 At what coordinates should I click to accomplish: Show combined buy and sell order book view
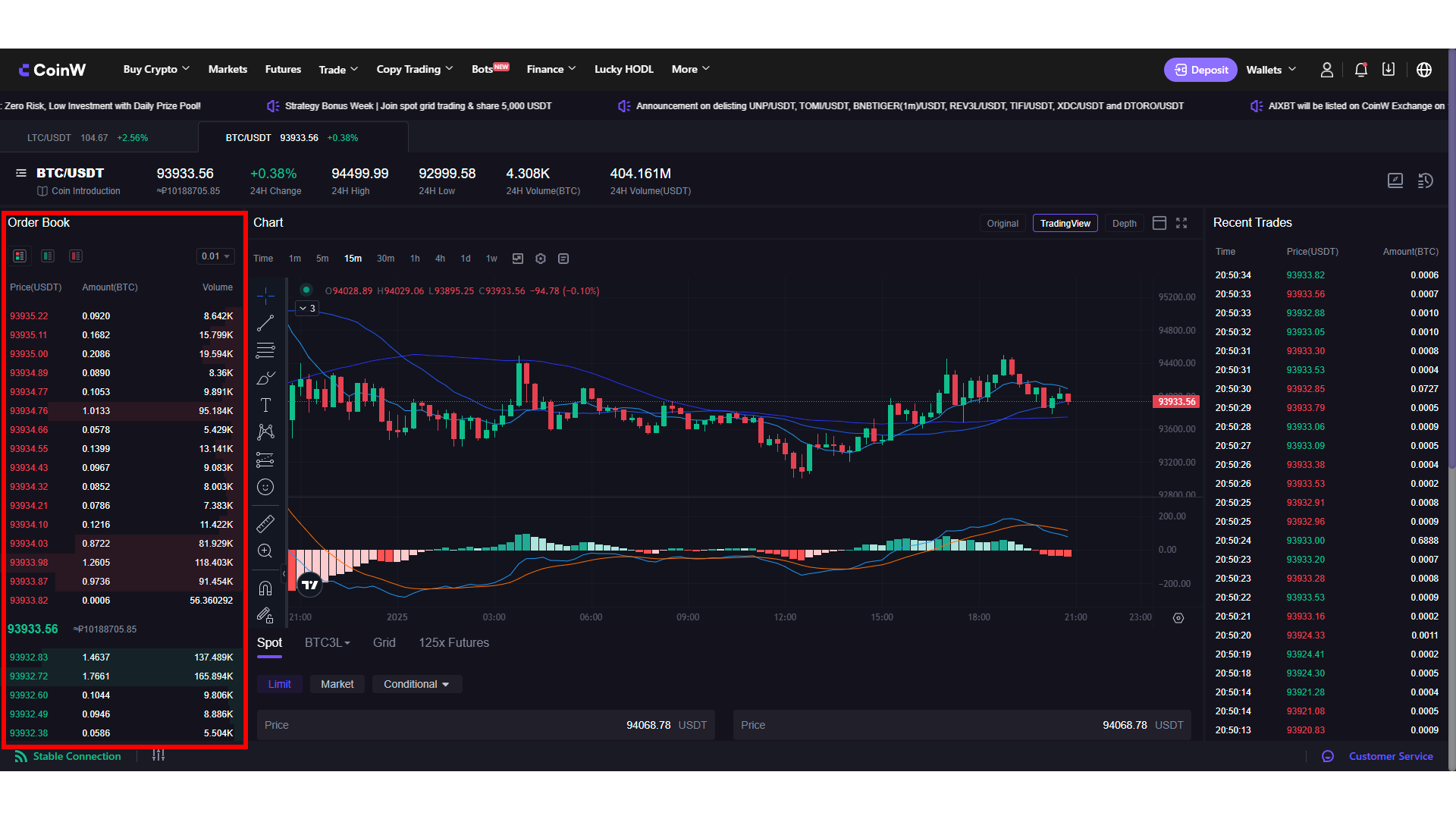20,256
